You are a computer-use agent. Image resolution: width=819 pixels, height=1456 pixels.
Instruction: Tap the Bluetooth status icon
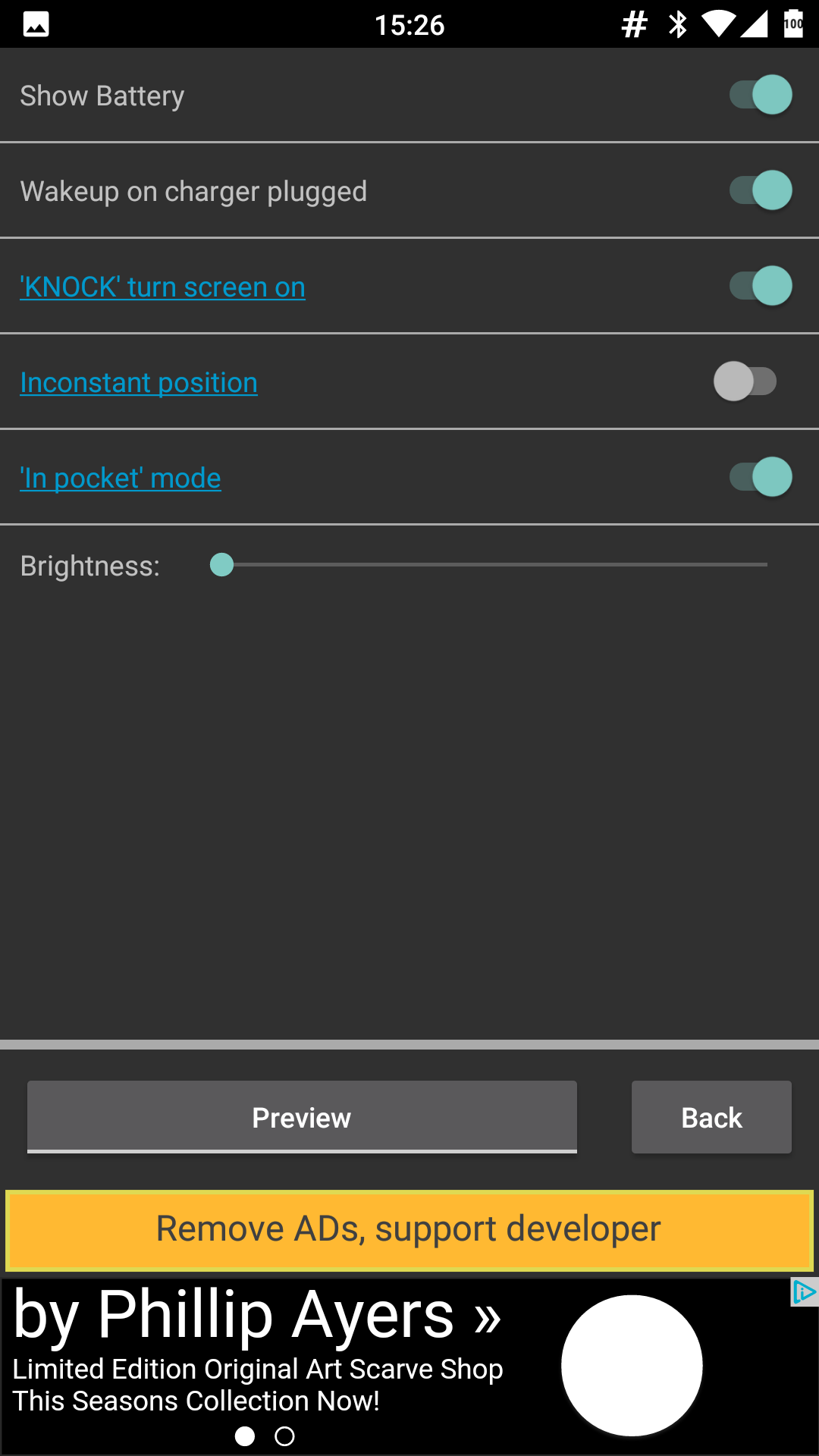[x=678, y=24]
